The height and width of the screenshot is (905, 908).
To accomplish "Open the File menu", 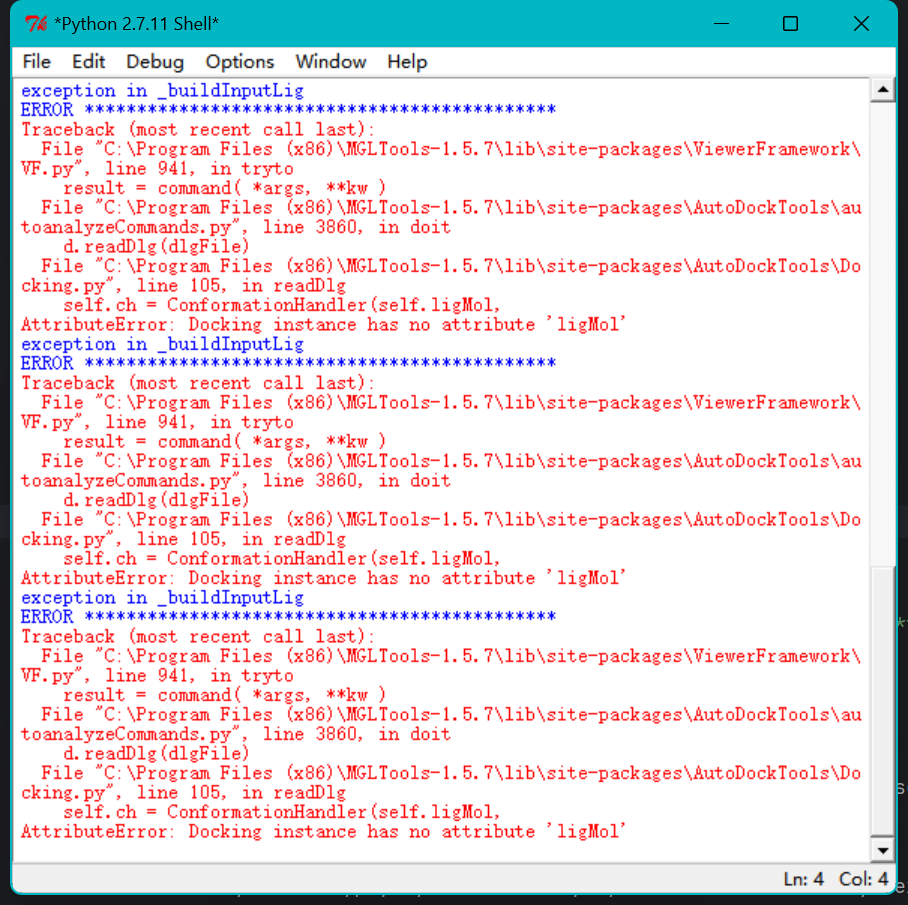I will point(36,61).
